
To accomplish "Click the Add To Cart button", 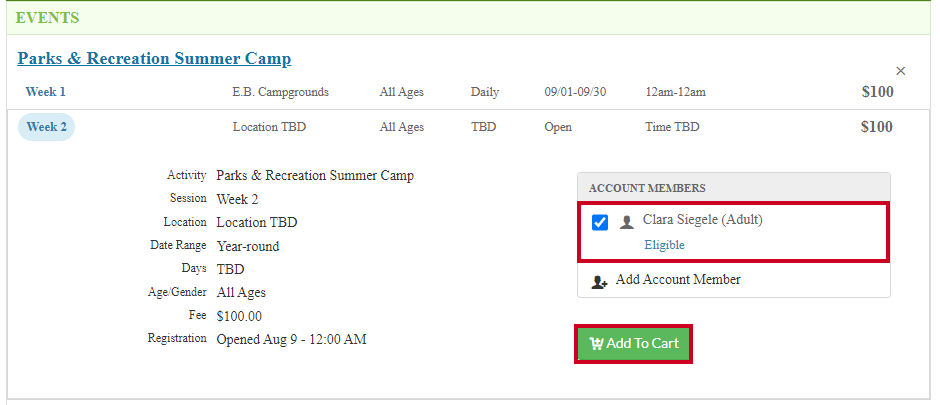I will point(633,344).
